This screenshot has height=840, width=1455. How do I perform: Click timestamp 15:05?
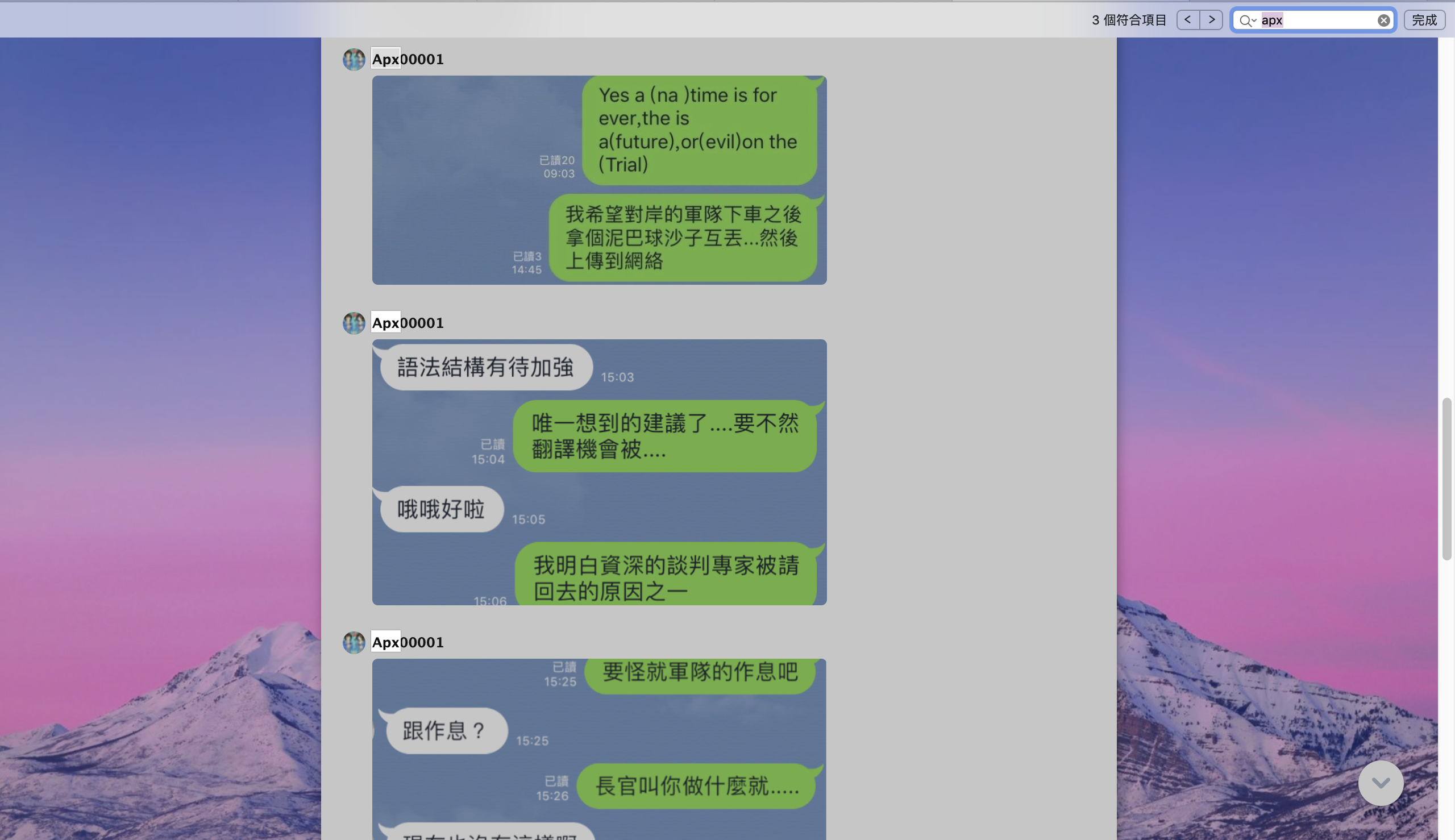point(529,519)
